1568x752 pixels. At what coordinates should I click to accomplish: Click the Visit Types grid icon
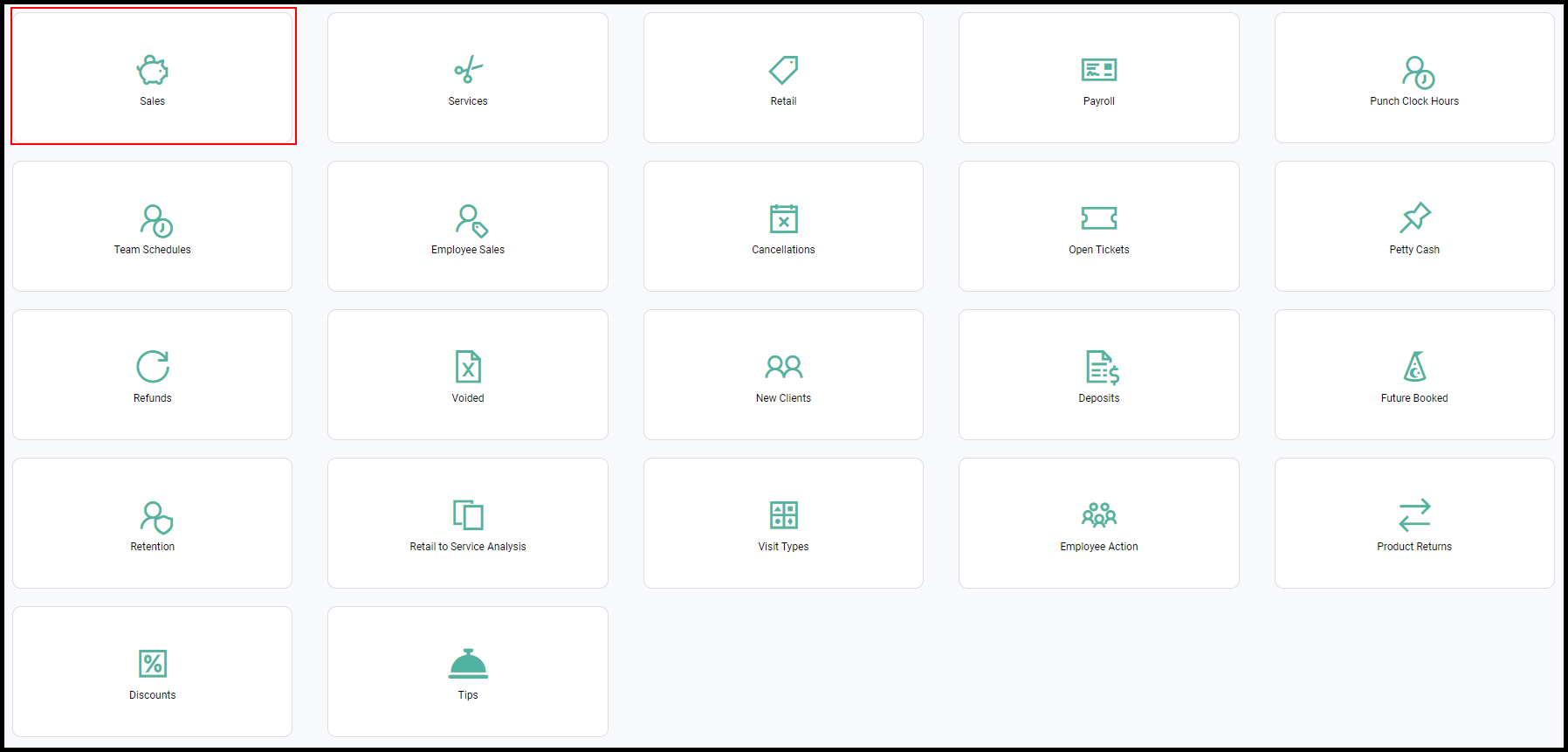[784, 515]
